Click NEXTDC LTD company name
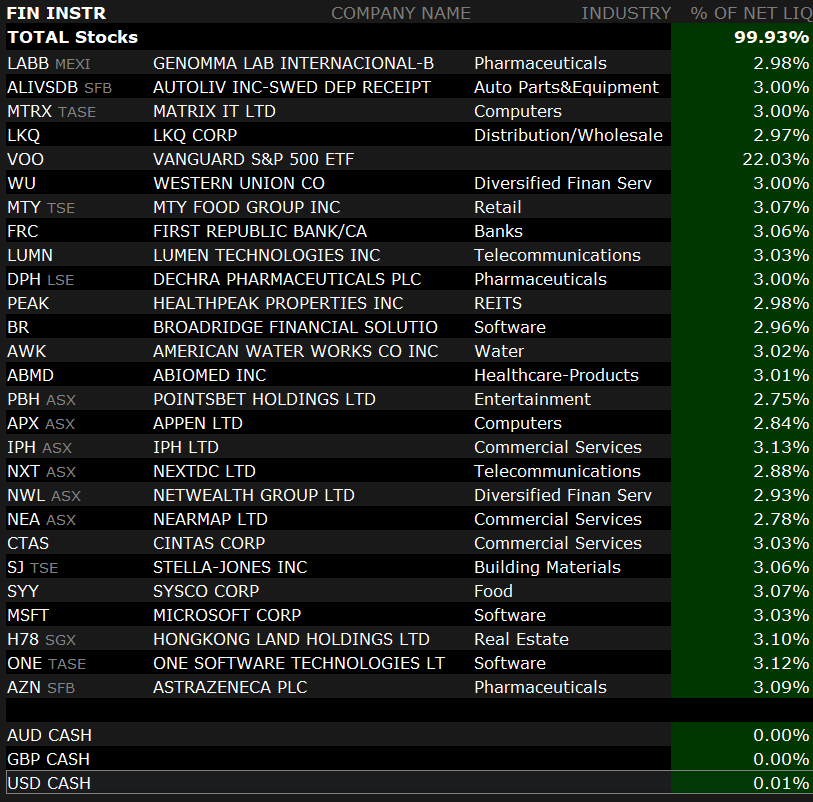The width and height of the screenshot is (813, 802). pos(204,472)
